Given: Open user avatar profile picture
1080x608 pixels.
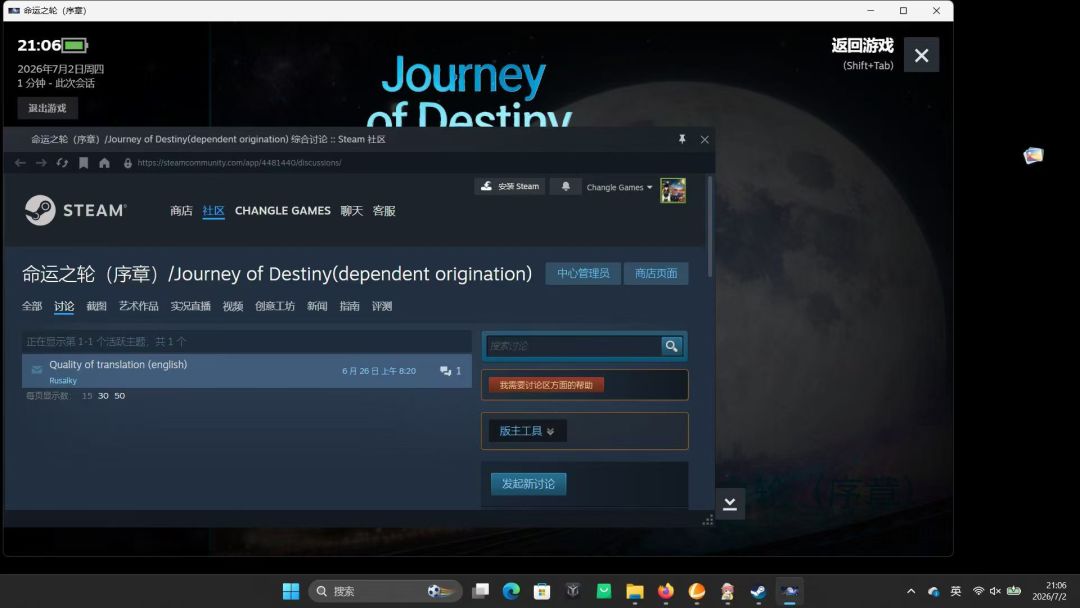Looking at the screenshot, I should pyautogui.click(x=673, y=191).
